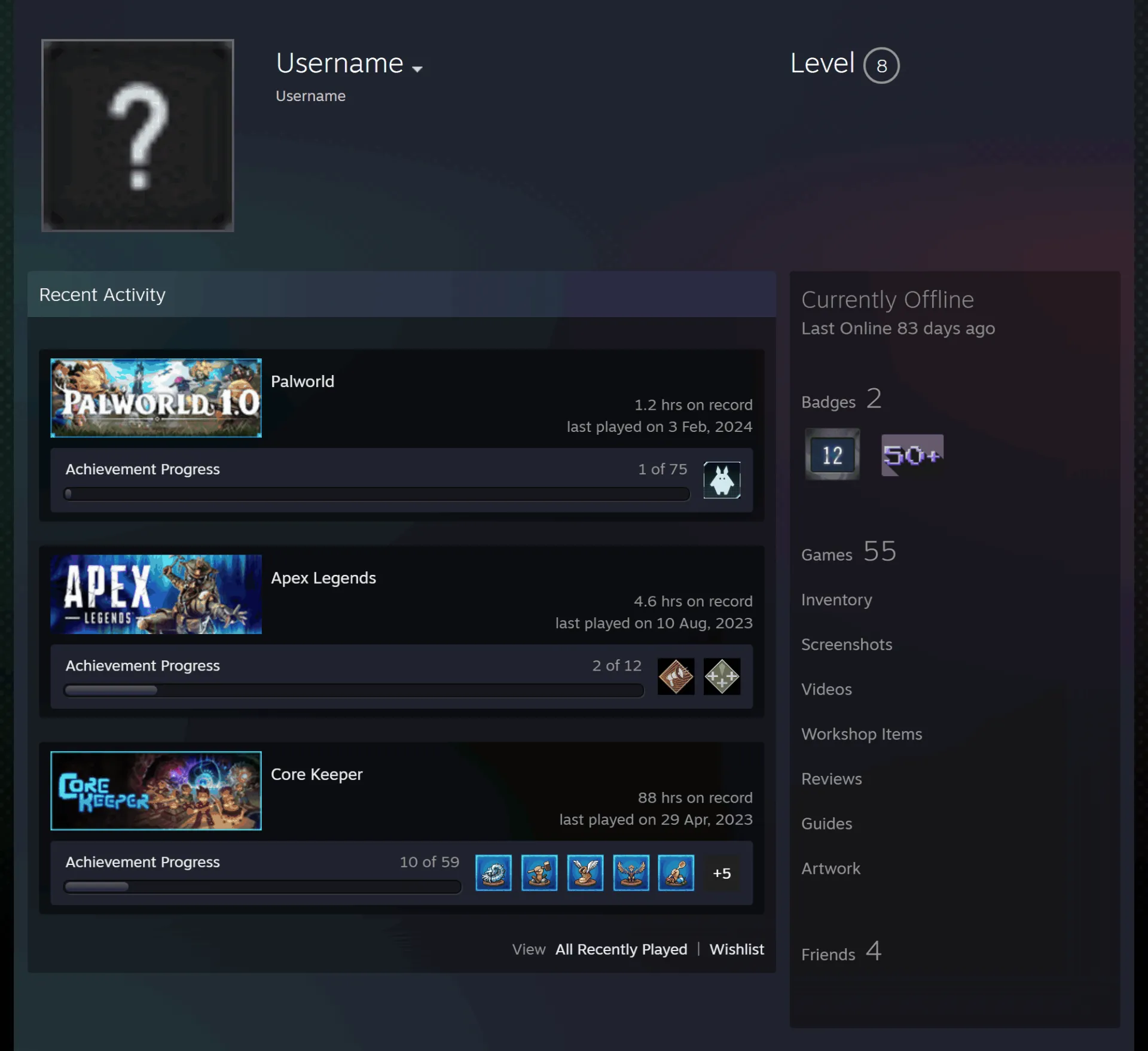Screen dimensions: 1148x1051
Task: Open the Wishlist link
Action: coord(737,949)
